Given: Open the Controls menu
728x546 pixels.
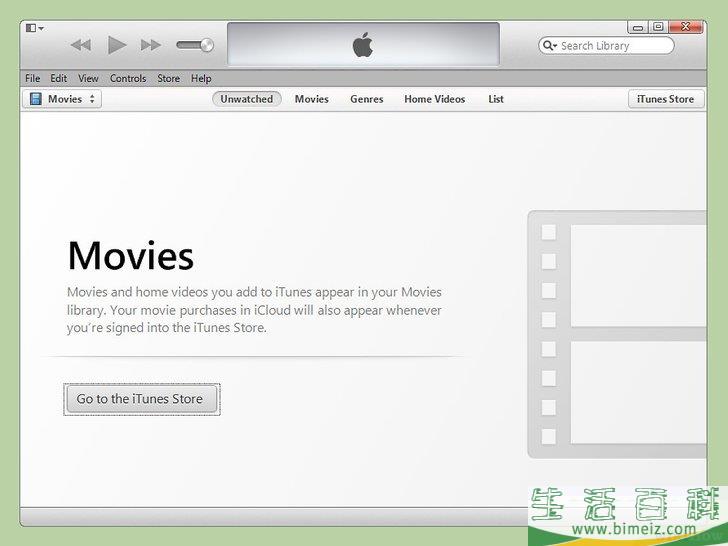Looking at the screenshot, I should pos(128,78).
